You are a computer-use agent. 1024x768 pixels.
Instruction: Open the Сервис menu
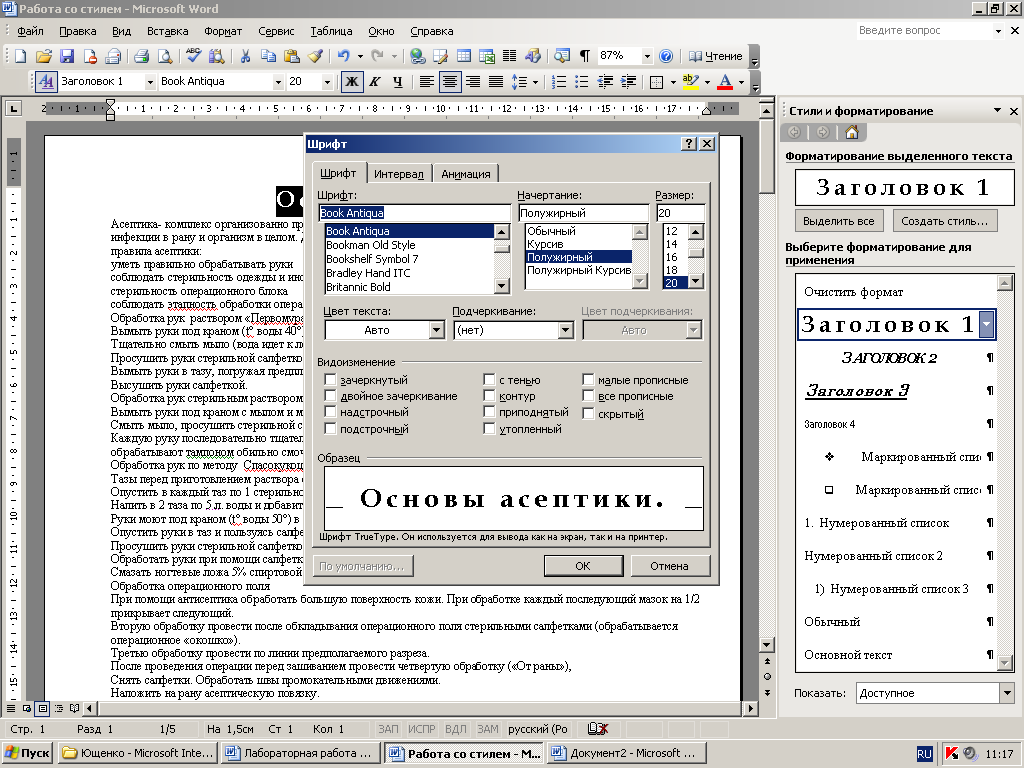point(276,31)
